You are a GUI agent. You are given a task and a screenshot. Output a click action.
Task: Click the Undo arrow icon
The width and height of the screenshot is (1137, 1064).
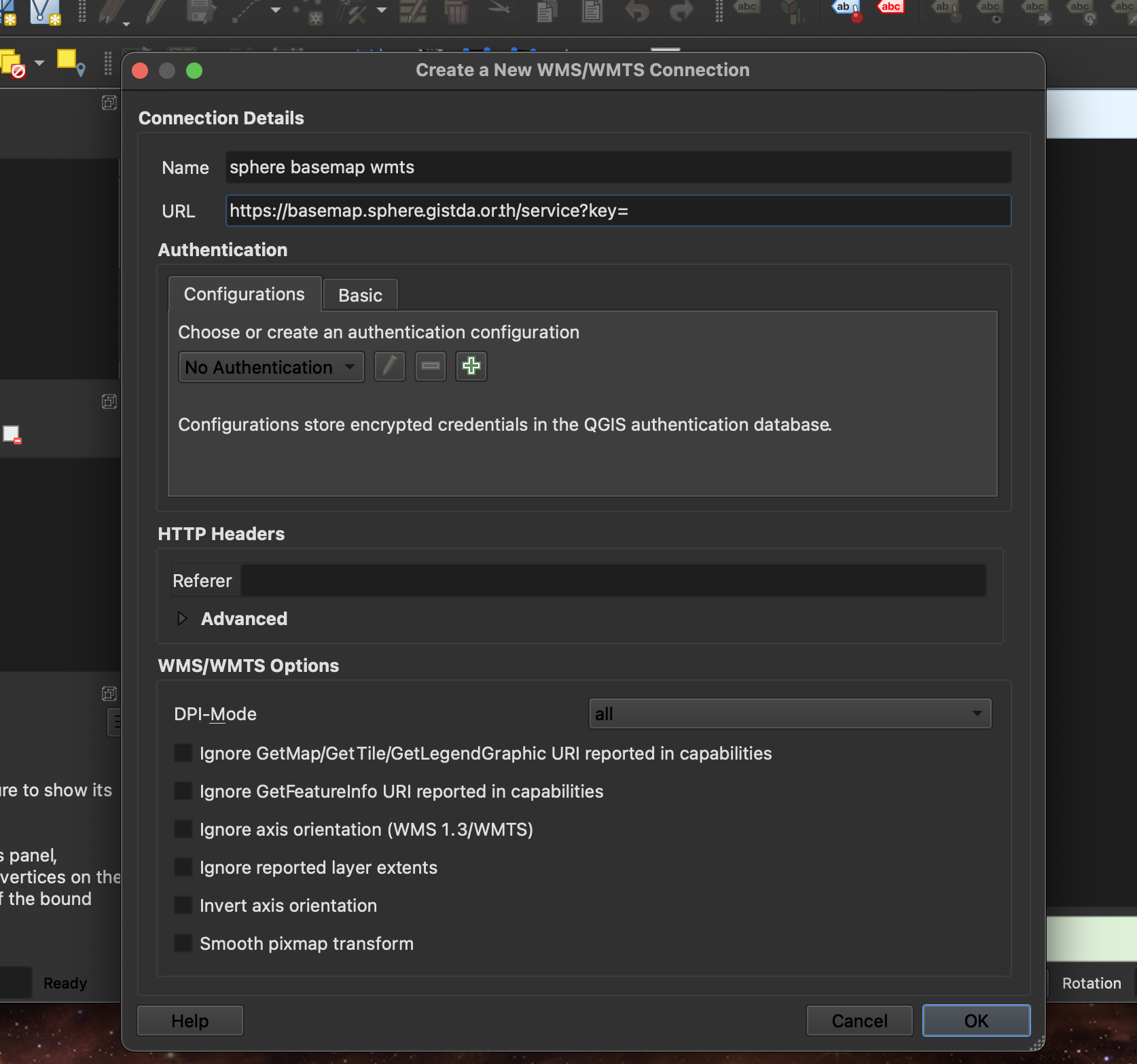point(637,12)
